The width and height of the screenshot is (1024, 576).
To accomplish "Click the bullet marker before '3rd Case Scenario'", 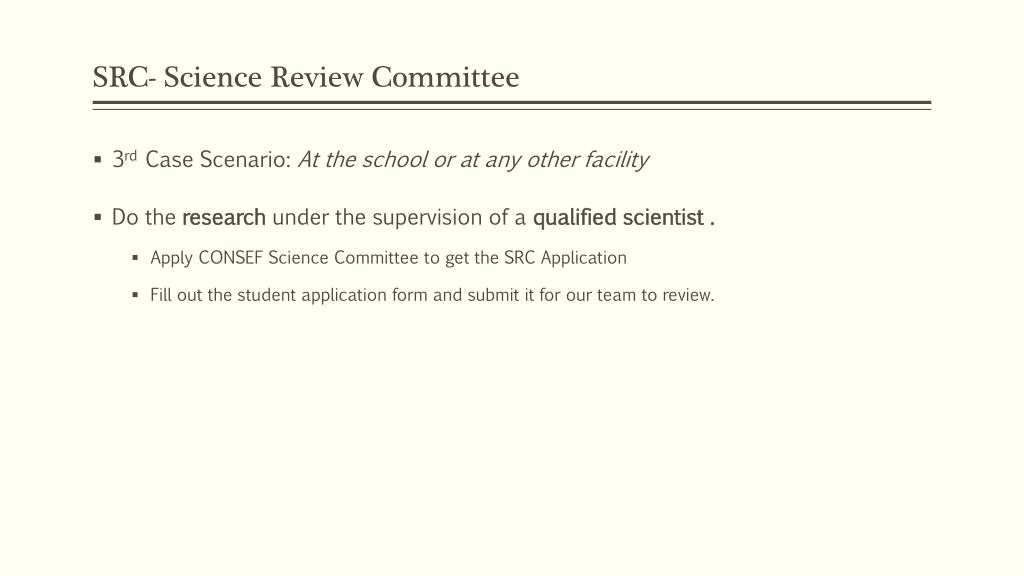I will (98, 159).
